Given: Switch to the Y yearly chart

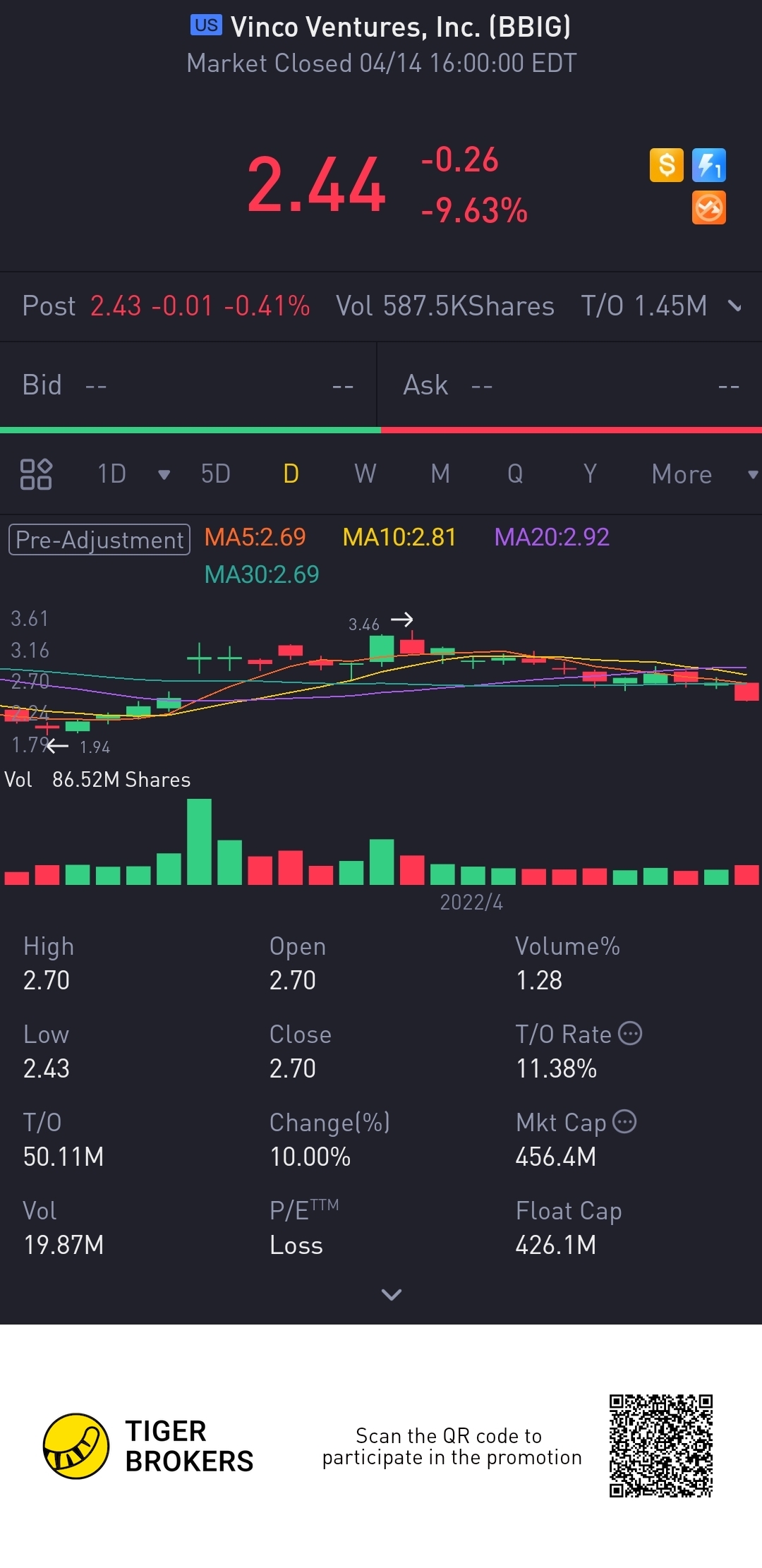Looking at the screenshot, I should (x=590, y=474).
